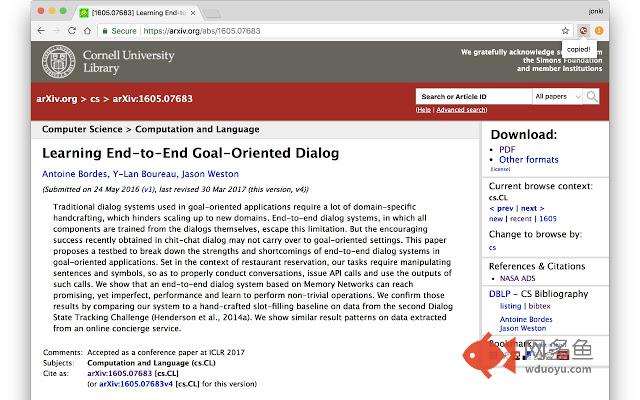Open the license link under Download

tap(500, 169)
